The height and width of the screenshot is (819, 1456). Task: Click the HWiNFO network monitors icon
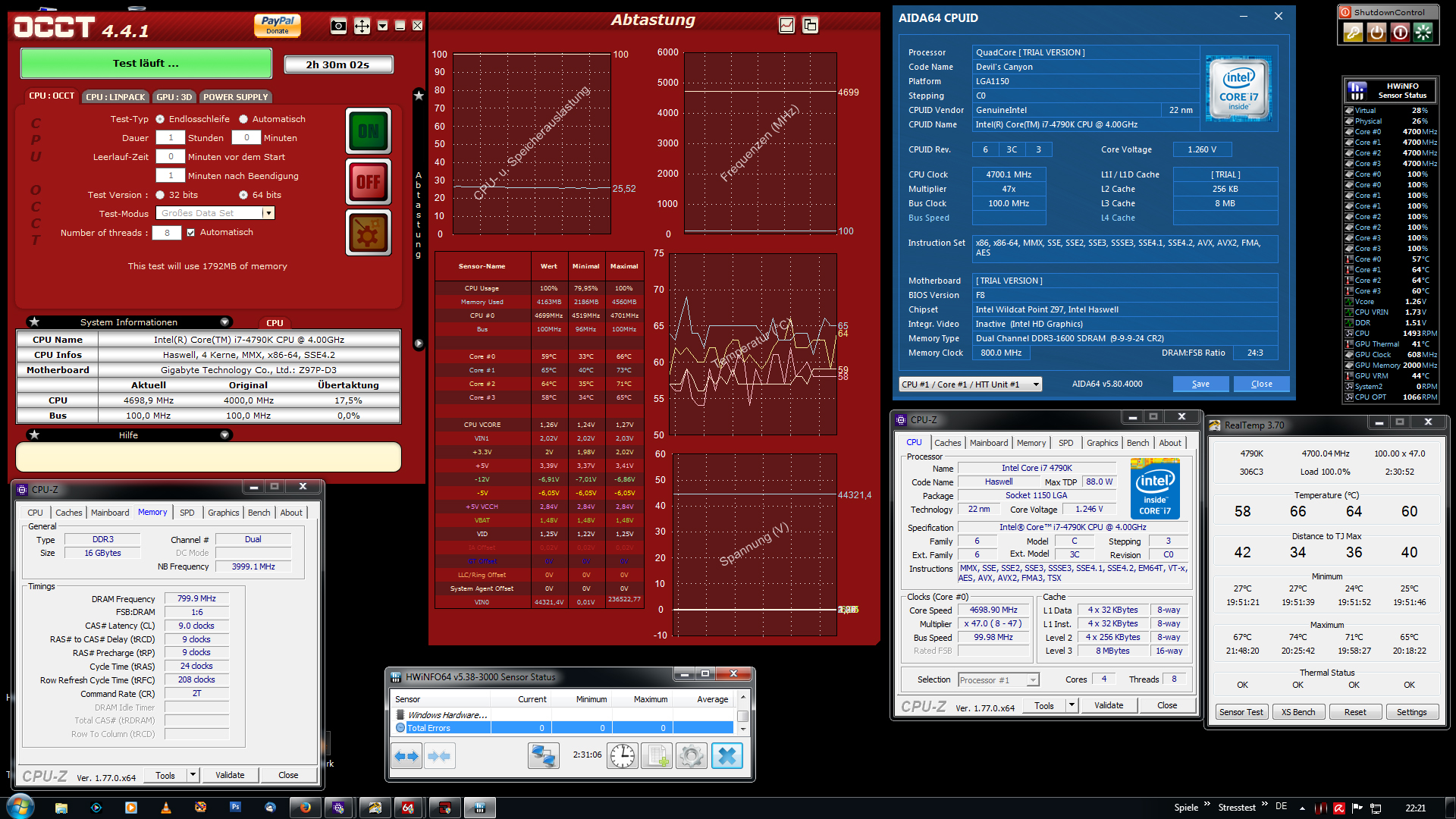[x=543, y=756]
